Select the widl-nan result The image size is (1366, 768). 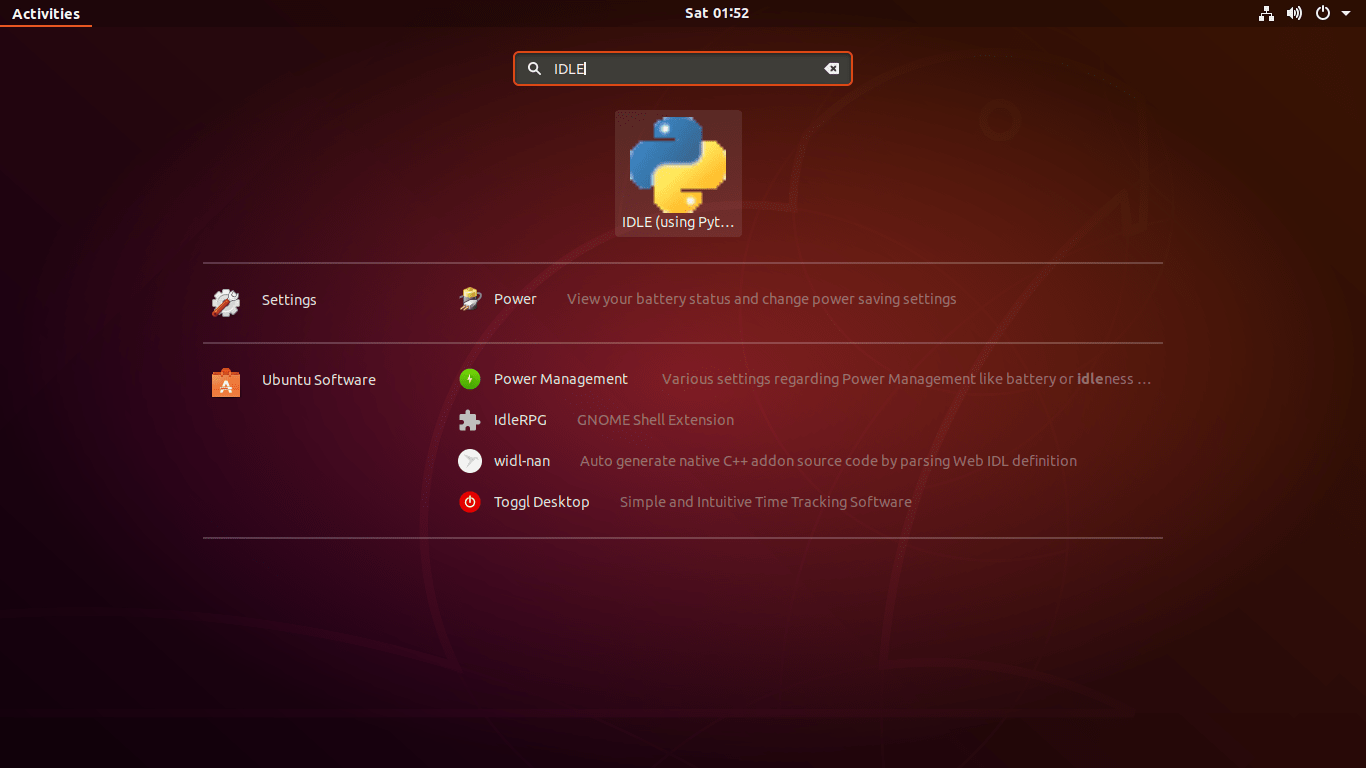coord(522,461)
